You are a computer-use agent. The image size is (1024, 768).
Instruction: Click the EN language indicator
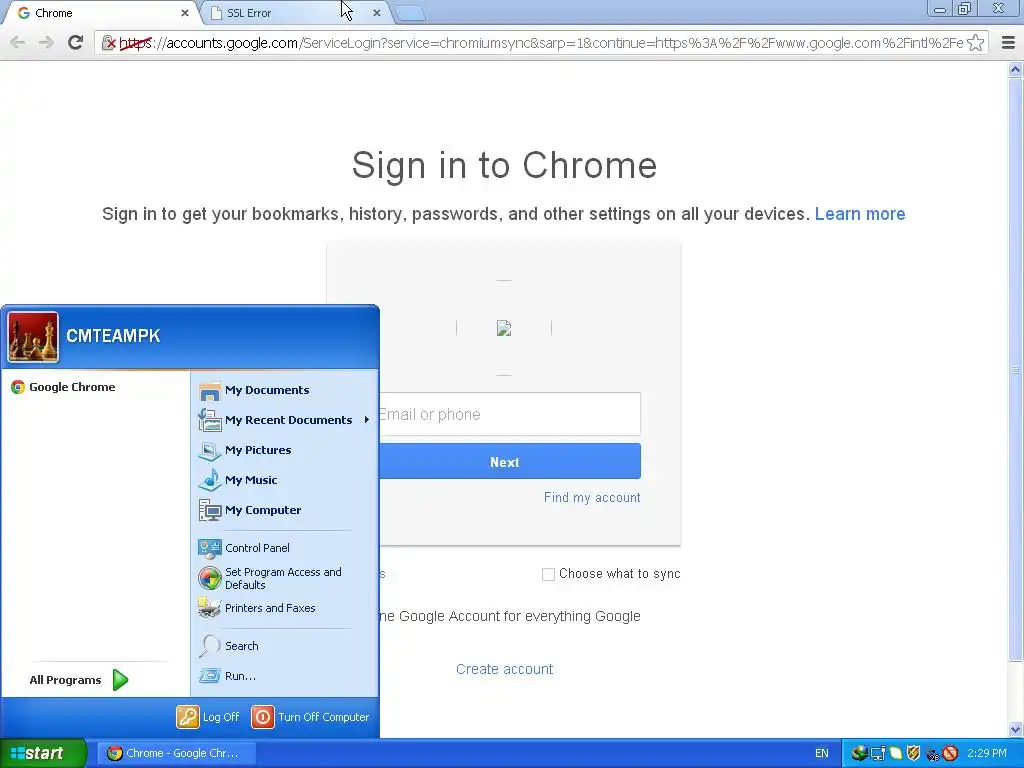click(x=822, y=753)
